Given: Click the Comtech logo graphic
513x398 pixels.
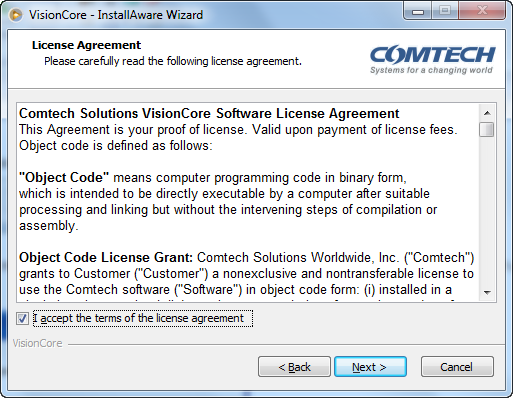Looking at the screenshot, I should tap(432, 60).
